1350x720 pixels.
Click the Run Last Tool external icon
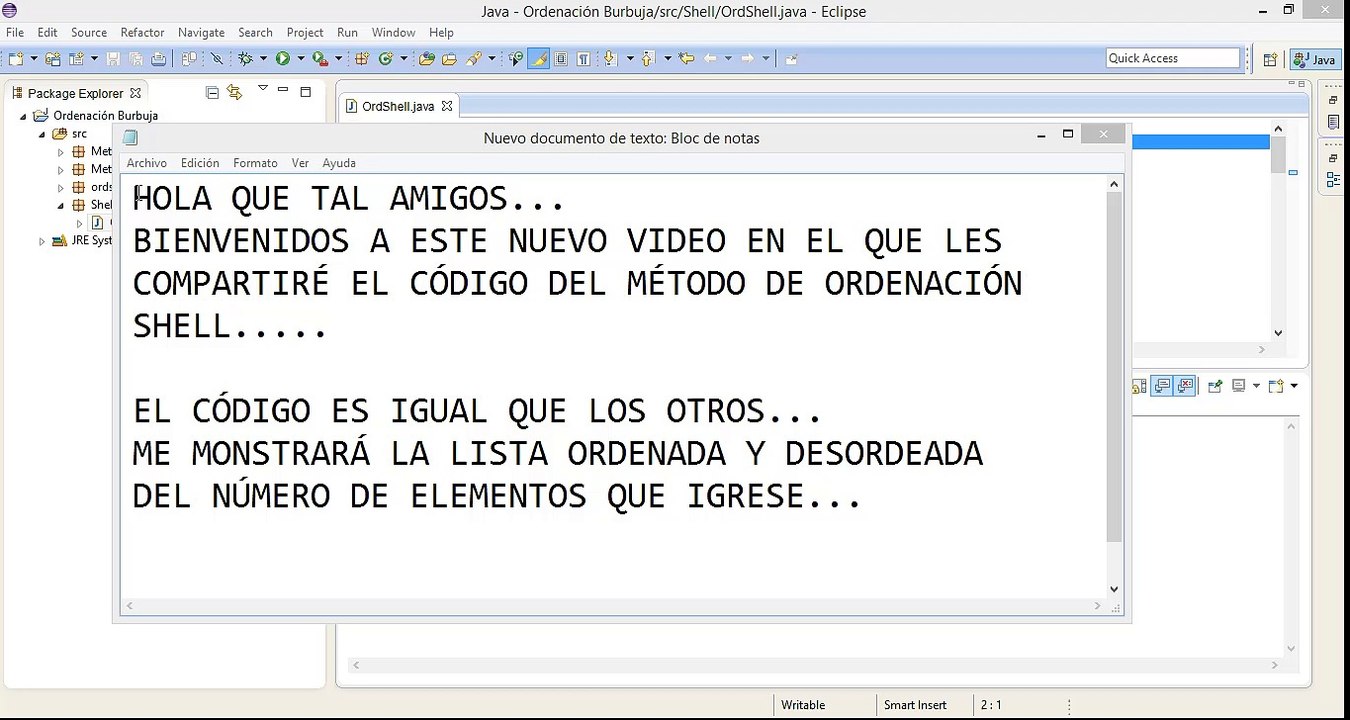coord(320,59)
